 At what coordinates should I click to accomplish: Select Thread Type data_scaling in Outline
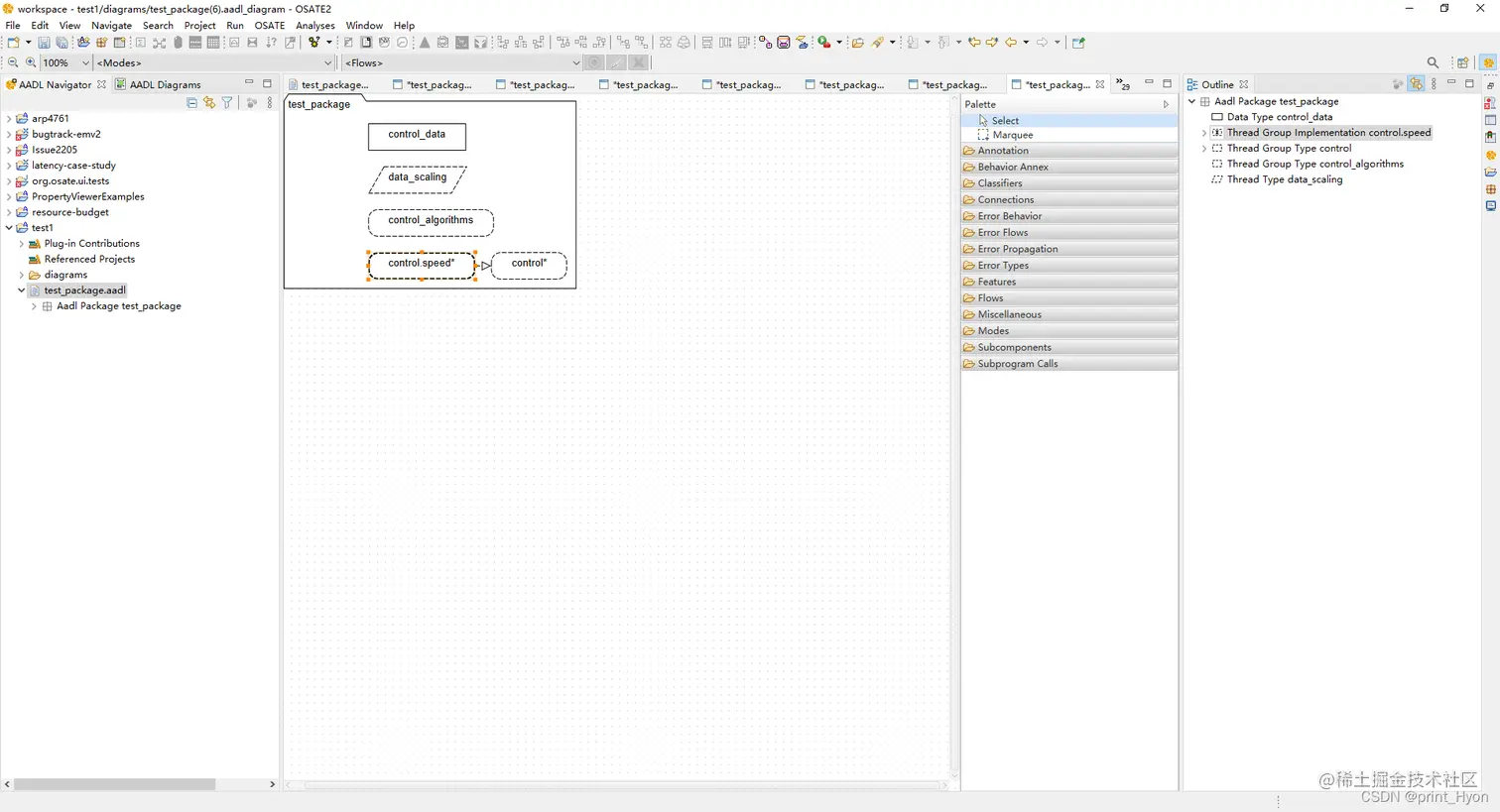click(1284, 179)
